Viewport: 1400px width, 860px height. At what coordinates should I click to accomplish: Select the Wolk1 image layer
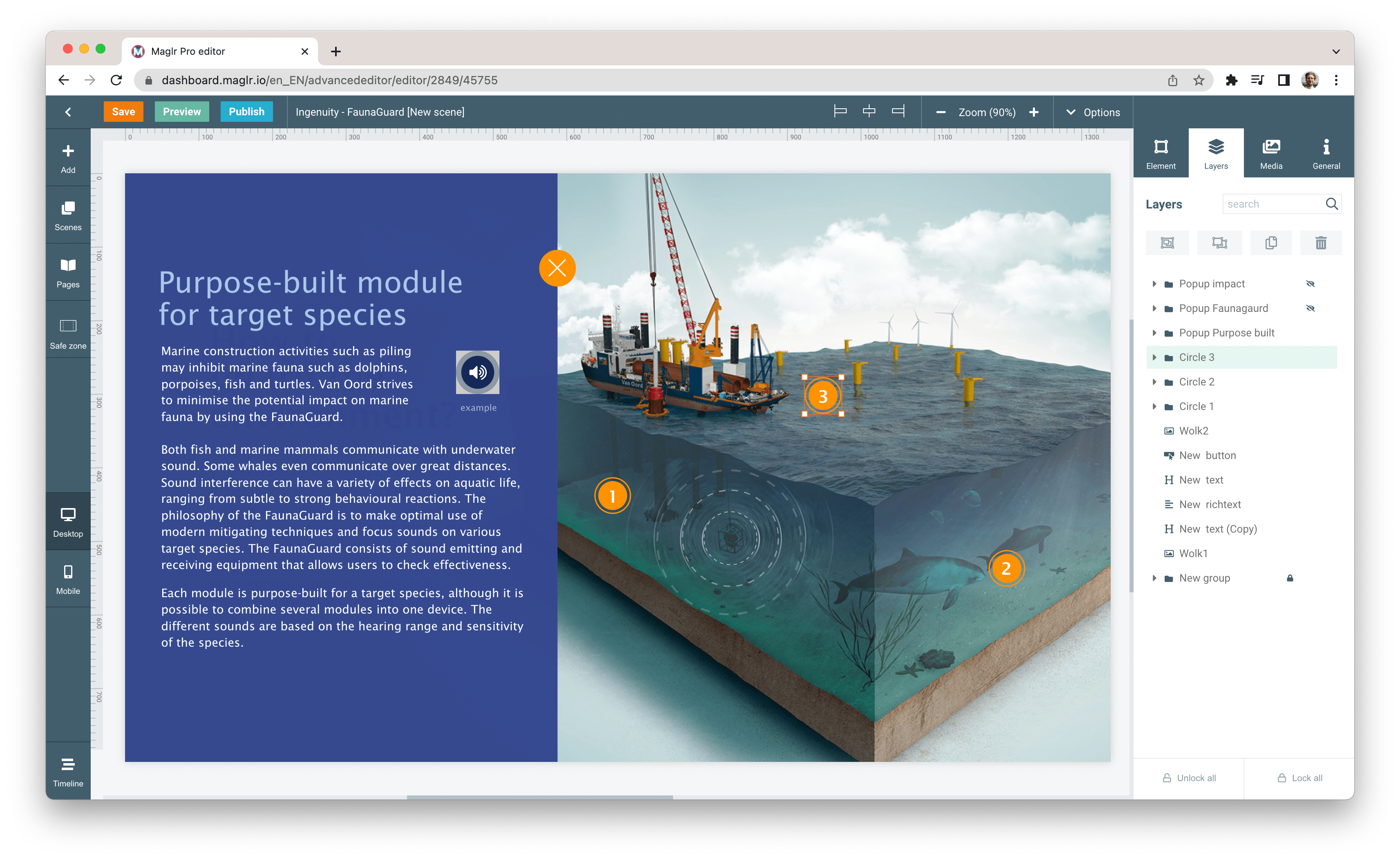point(1241,553)
